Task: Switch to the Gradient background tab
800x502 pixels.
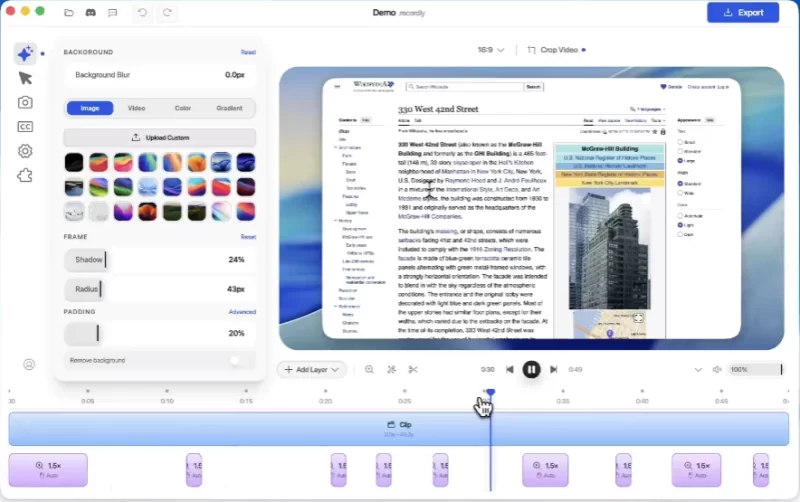Action: (x=229, y=108)
